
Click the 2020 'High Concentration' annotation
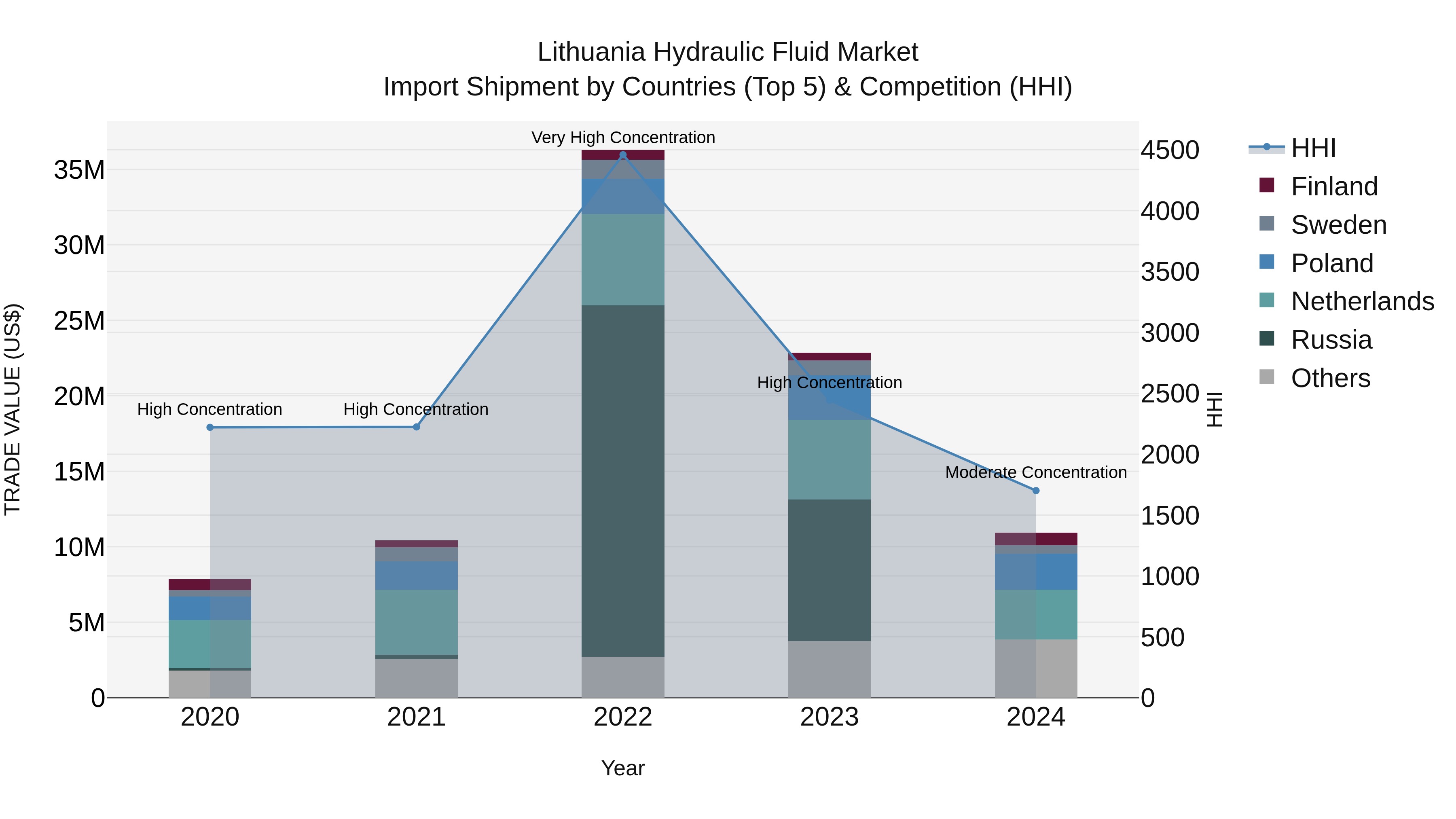(x=210, y=409)
